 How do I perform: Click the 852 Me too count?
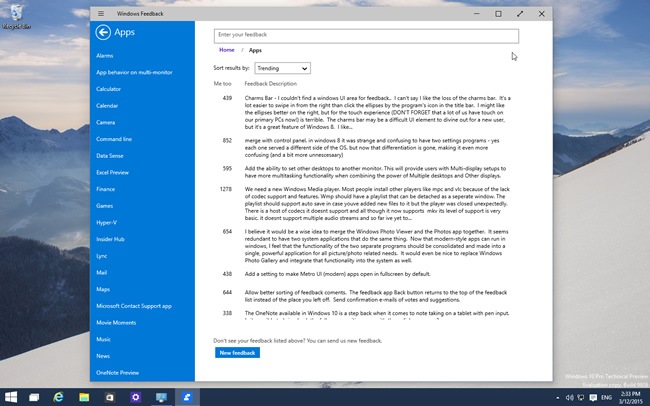click(x=227, y=141)
